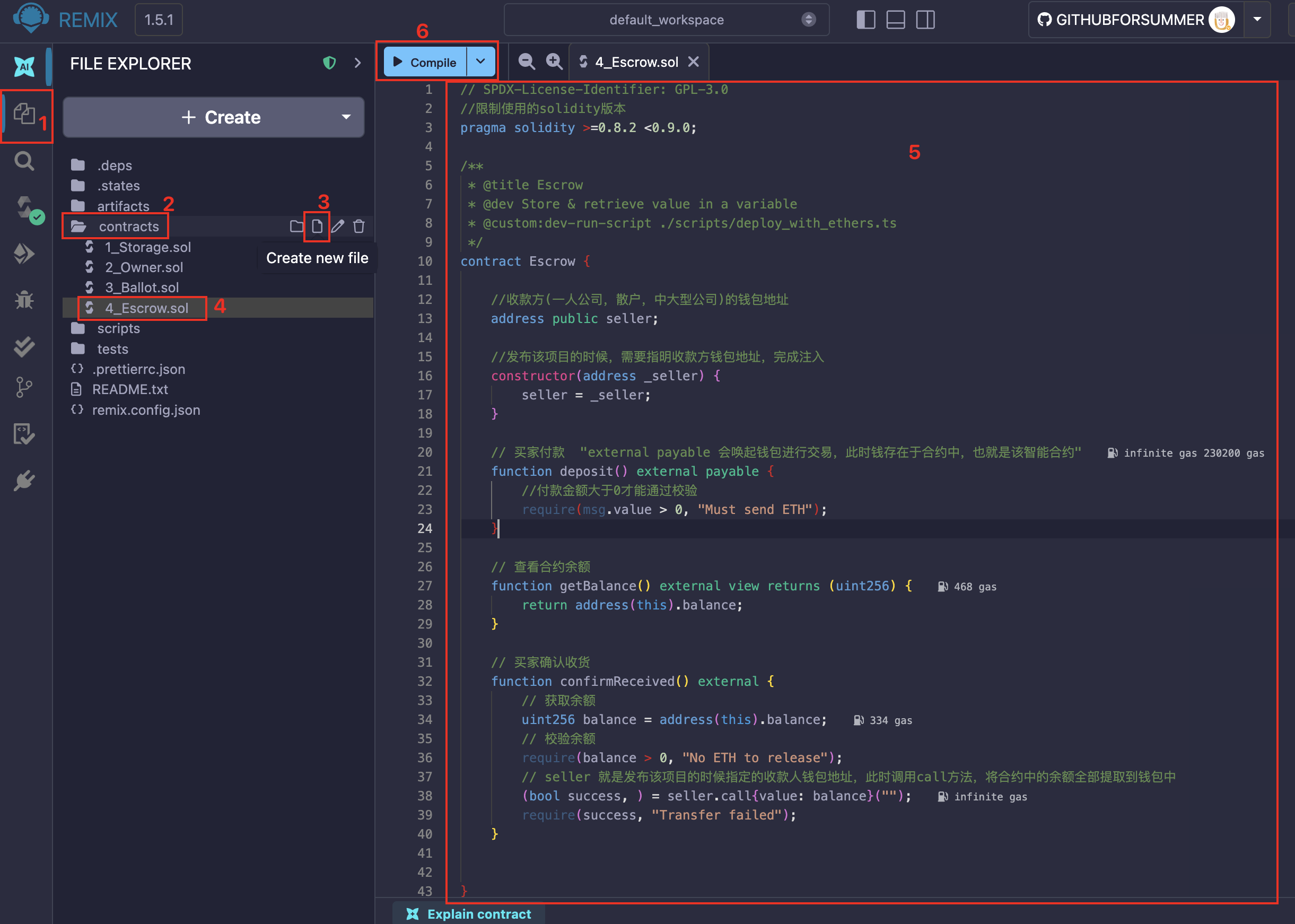Click Explain contract link
The width and height of the screenshot is (1295, 924).
[x=479, y=914]
